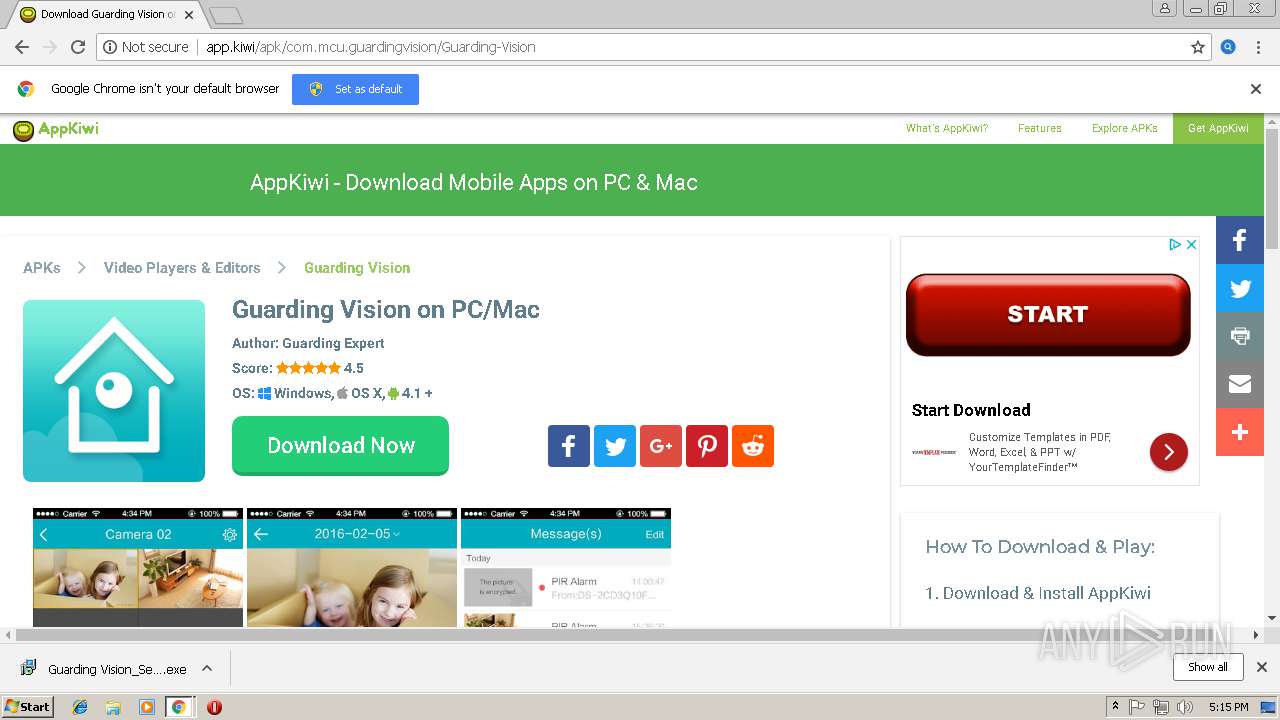This screenshot has width=1280, height=720.
Task: Click the AdChoices icon on ad
Action: pyautogui.click(x=1177, y=244)
